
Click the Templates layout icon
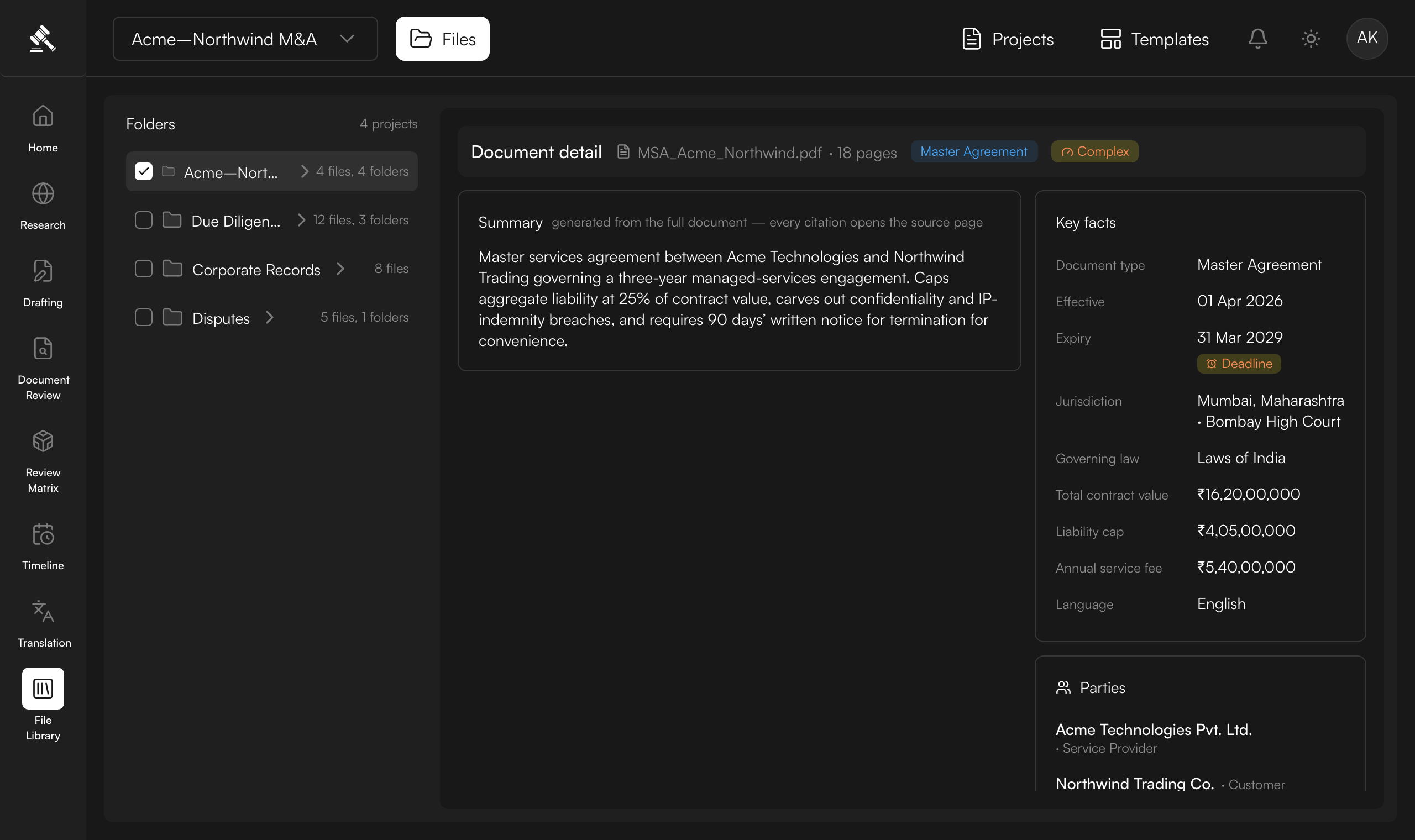coord(1110,39)
